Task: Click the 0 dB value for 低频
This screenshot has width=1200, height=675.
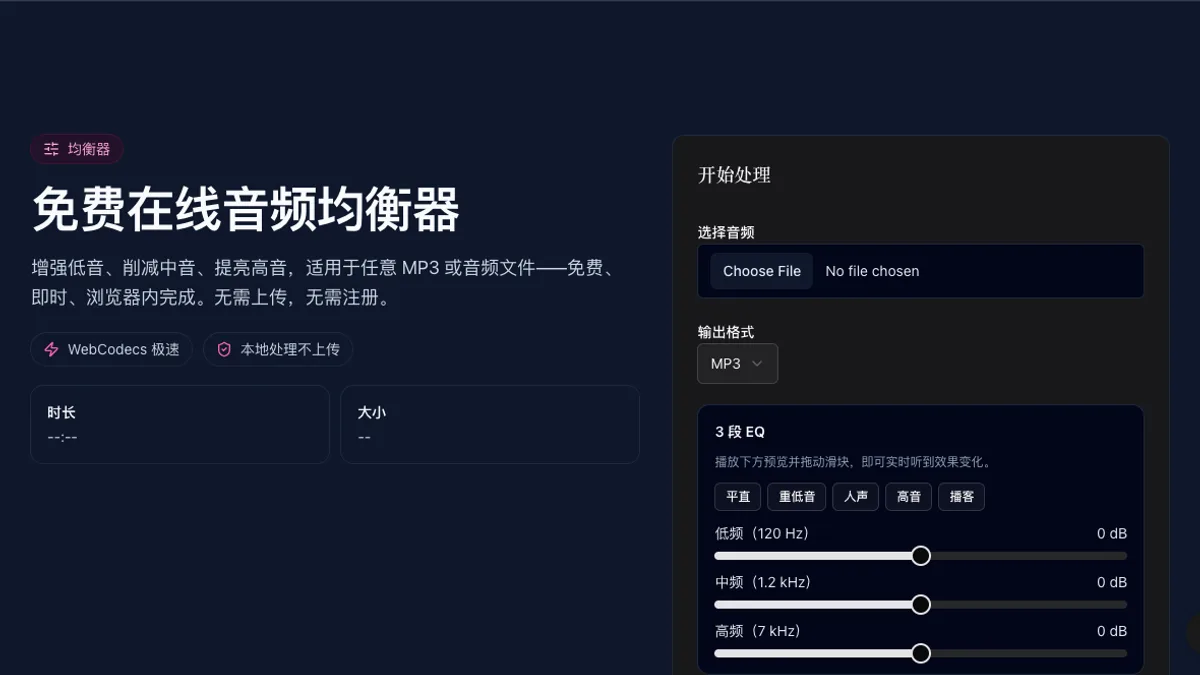Action: (1112, 534)
